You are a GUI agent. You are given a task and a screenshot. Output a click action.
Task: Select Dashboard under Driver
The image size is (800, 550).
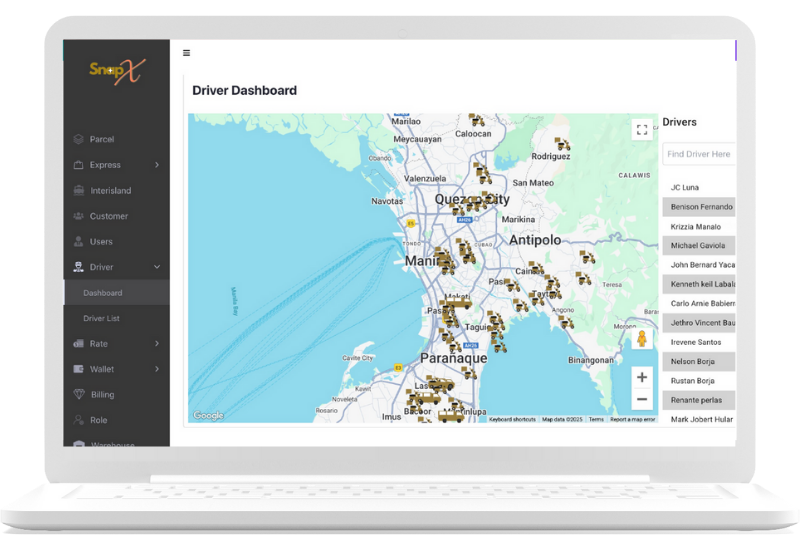[x=116, y=292]
